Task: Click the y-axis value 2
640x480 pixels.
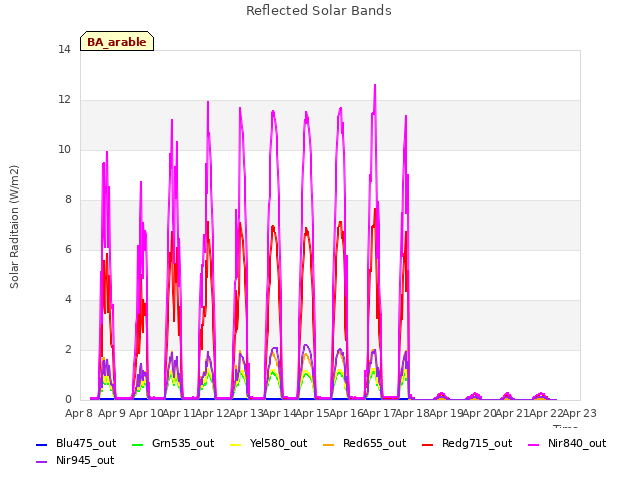Action: coord(68,350)
